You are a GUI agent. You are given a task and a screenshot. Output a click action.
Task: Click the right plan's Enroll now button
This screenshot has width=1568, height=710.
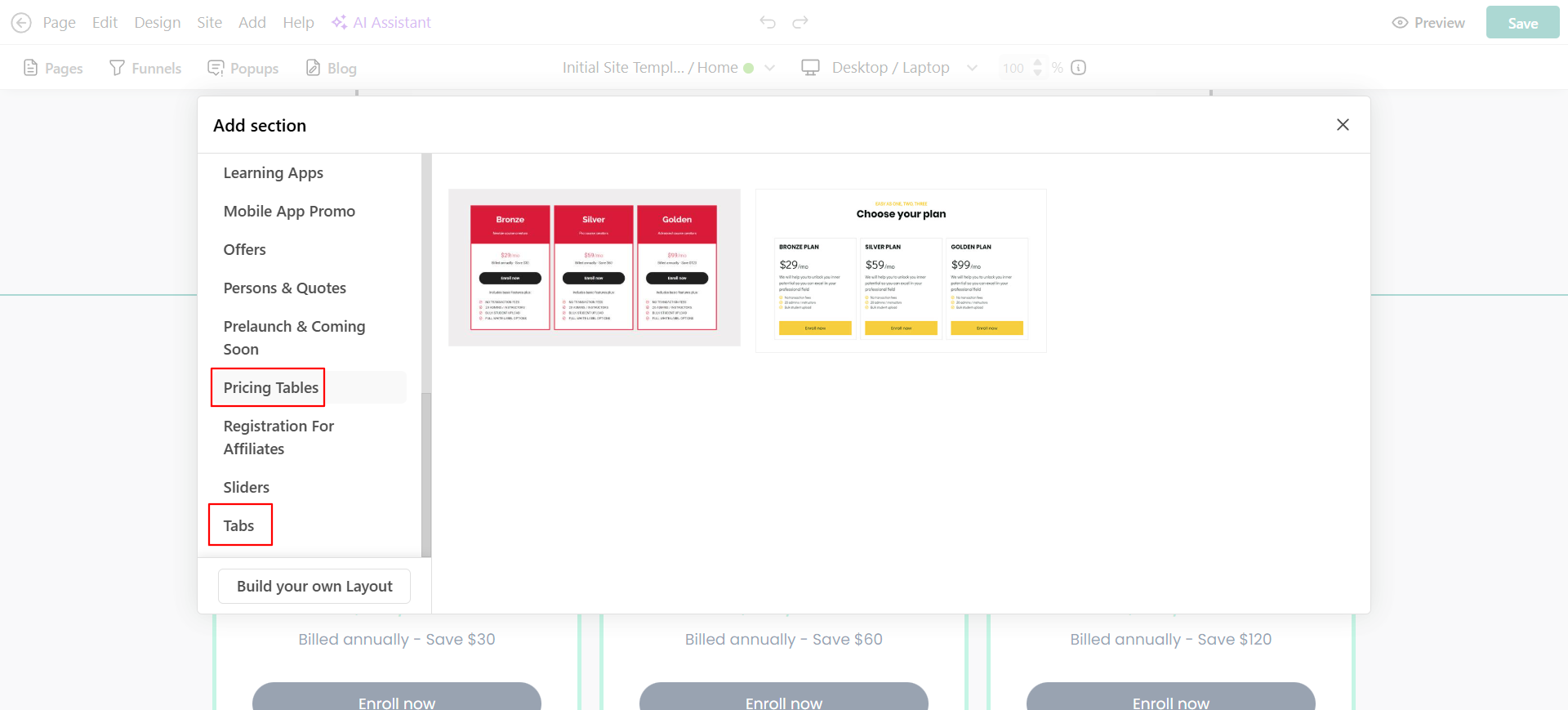click(1171, 699)
